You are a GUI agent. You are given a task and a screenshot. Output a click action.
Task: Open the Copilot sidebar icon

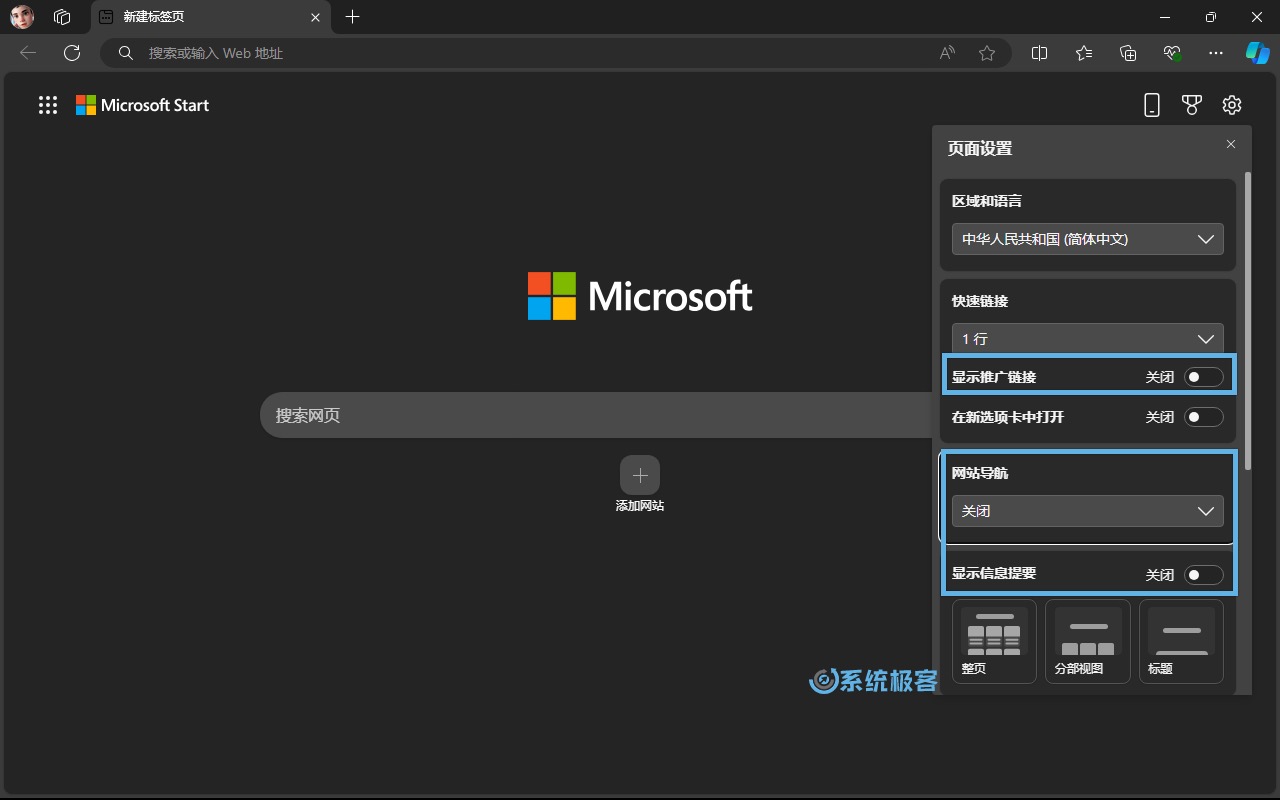(1257, 53)
